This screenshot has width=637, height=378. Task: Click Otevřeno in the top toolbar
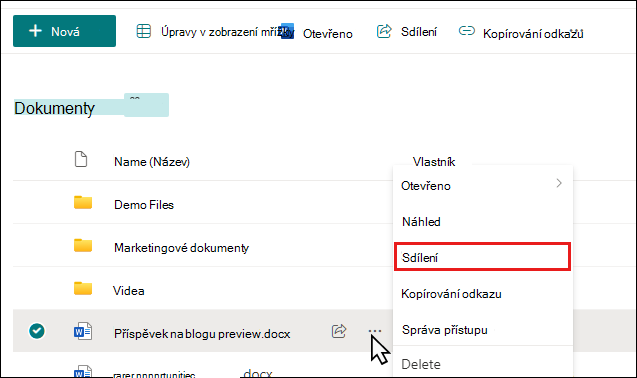click(x=328, y=34)
